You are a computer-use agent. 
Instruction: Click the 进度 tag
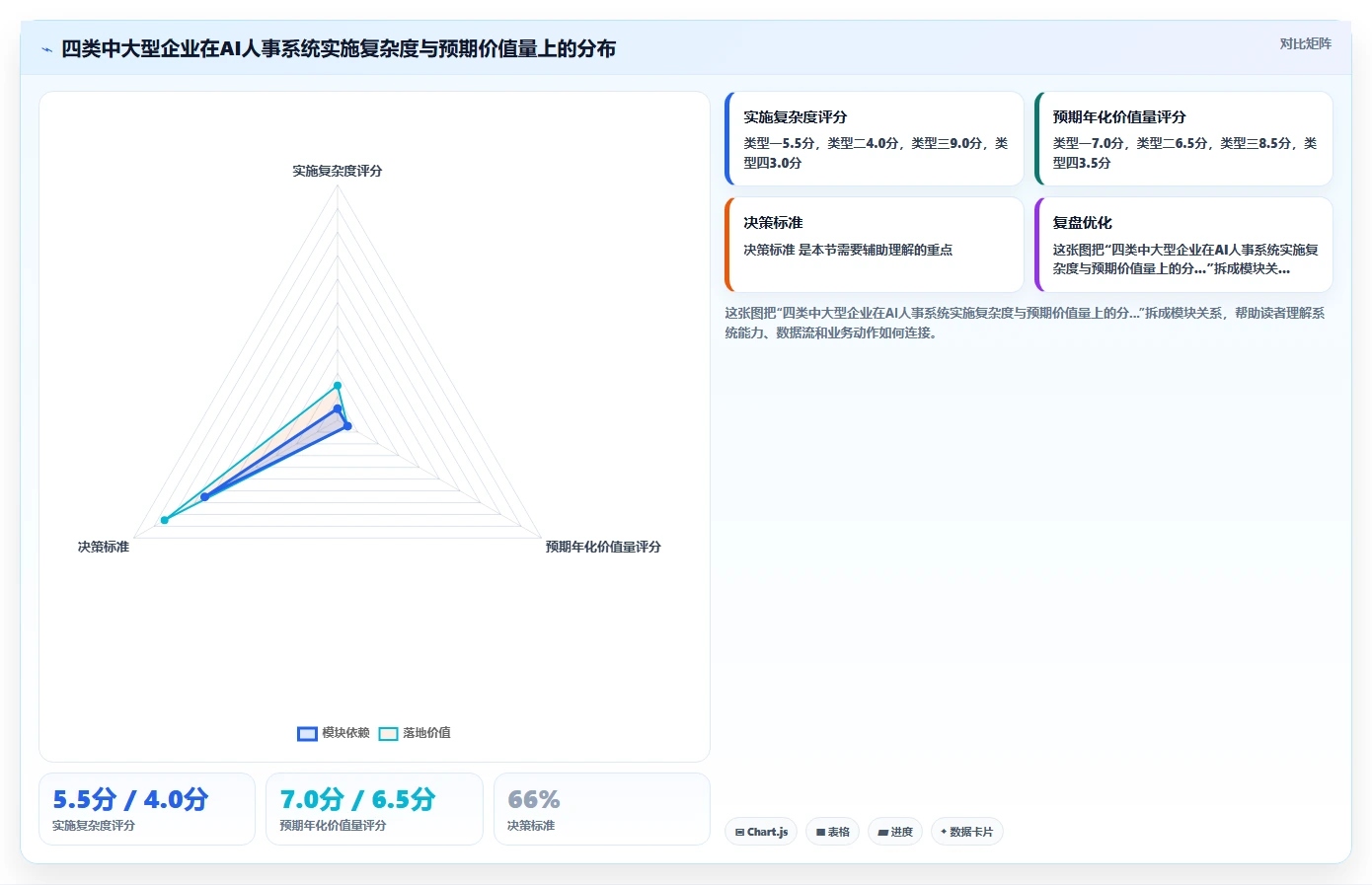tap(895, 832)
